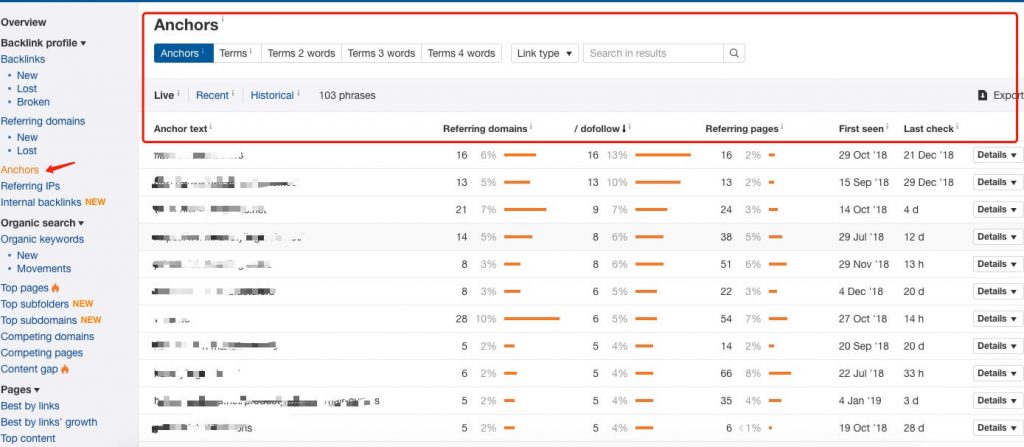1024x447 pixels.
Task: Switch to Terms 3 words tab
Action: click(381, 54)
